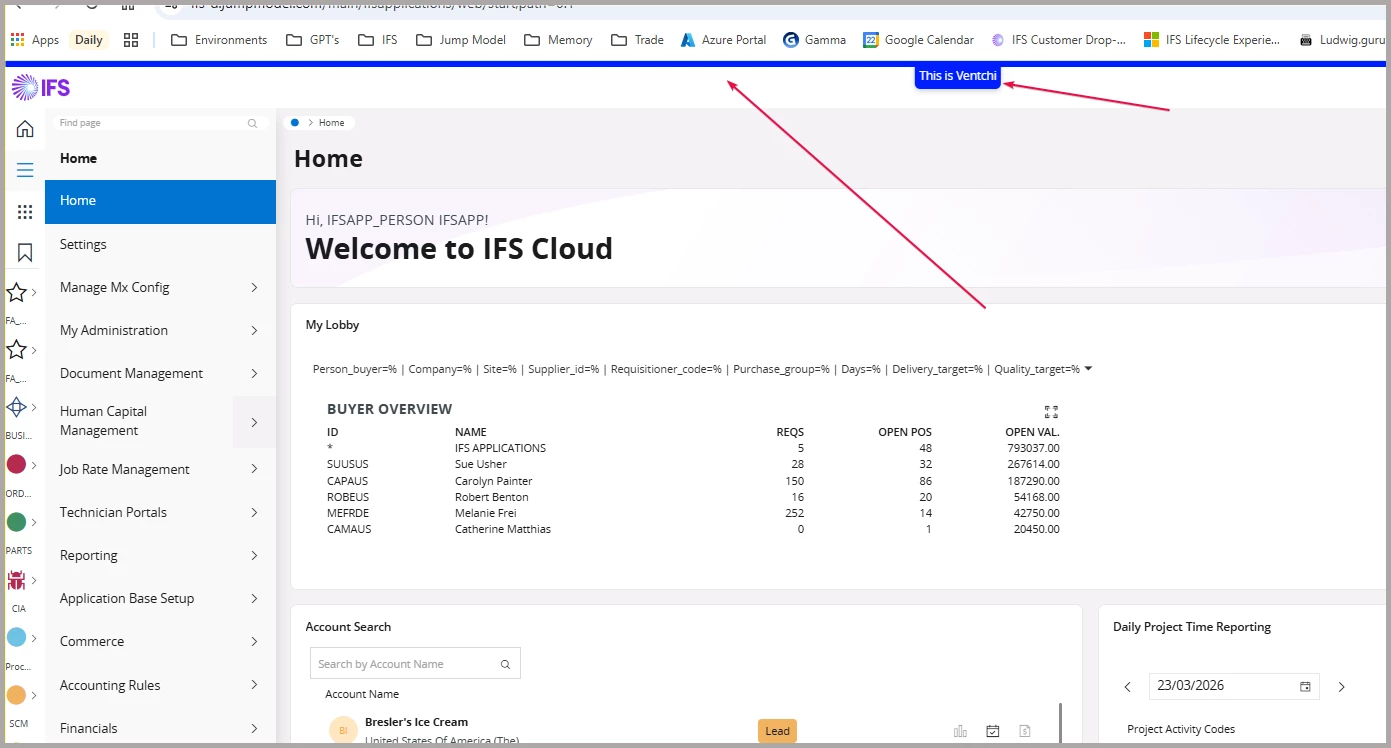Click the red CIA bug icon
Image resolution: width=1391 pixels, height=748 pixels.
[x=16, y=580]
